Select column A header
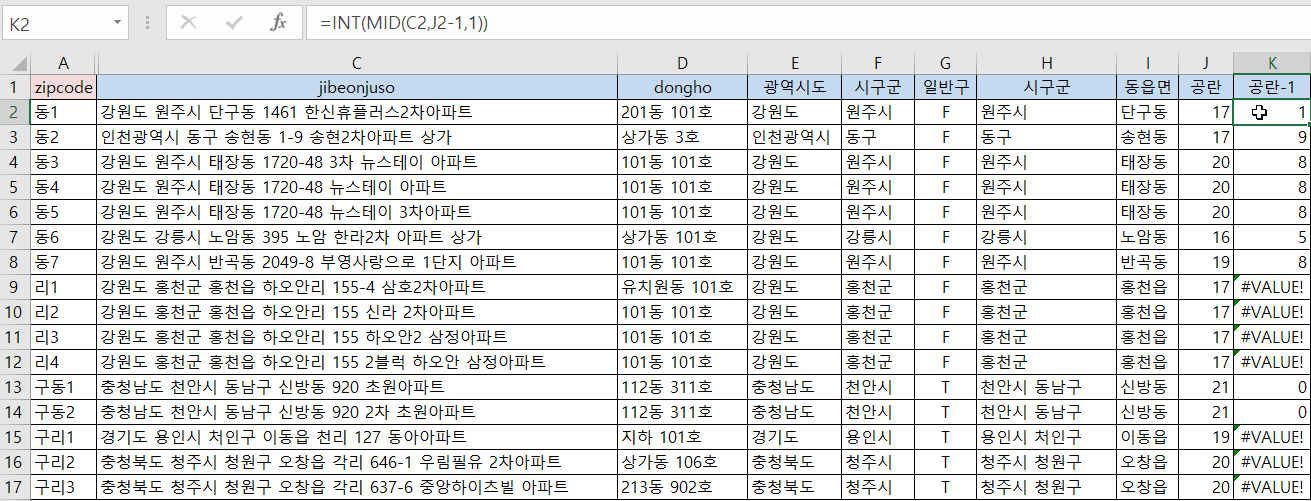Screen dimensions: 1311x501 (64, 62)
